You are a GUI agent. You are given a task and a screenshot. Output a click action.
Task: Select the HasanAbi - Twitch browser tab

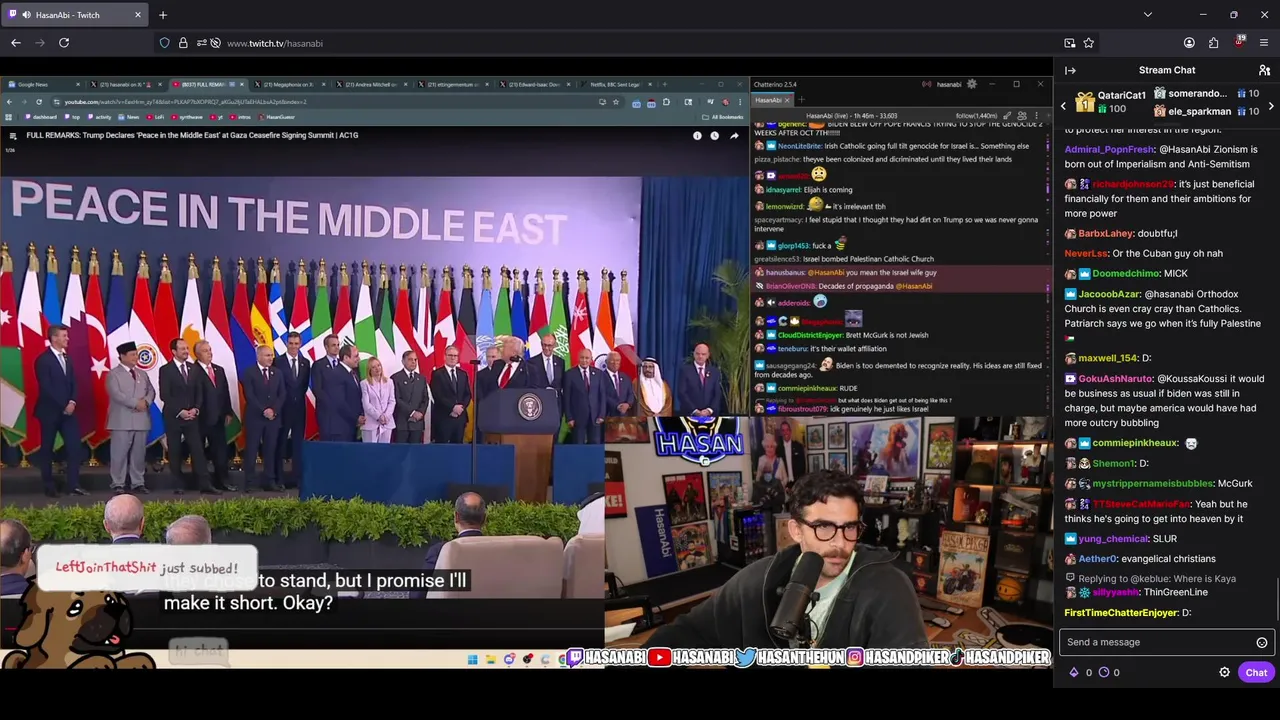click(76, 15)
